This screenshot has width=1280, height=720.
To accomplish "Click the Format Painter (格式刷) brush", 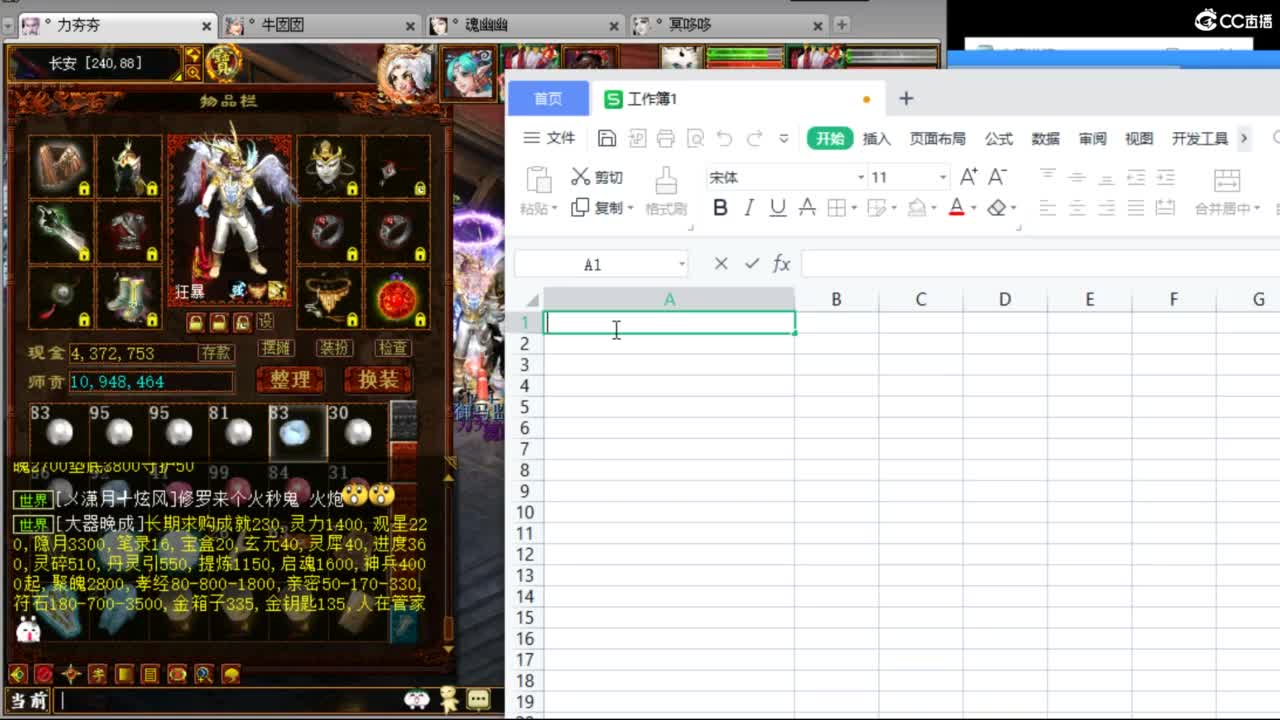I will [x=666, y=190].
